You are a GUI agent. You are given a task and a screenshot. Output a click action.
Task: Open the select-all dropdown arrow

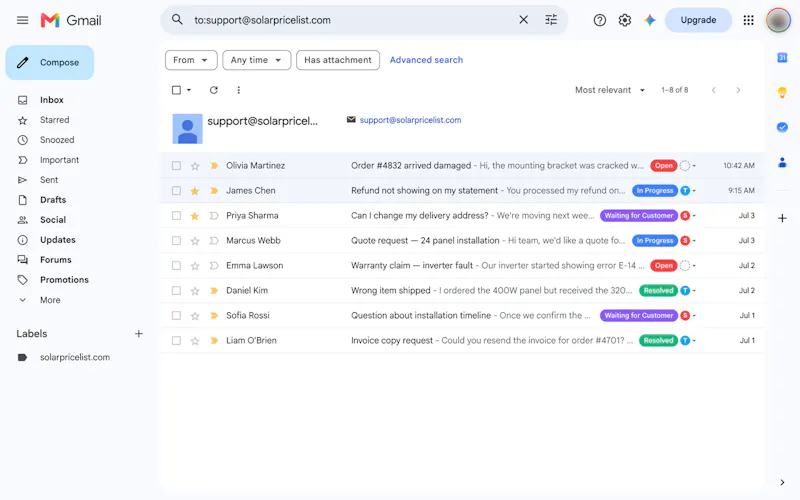point(189,90)
